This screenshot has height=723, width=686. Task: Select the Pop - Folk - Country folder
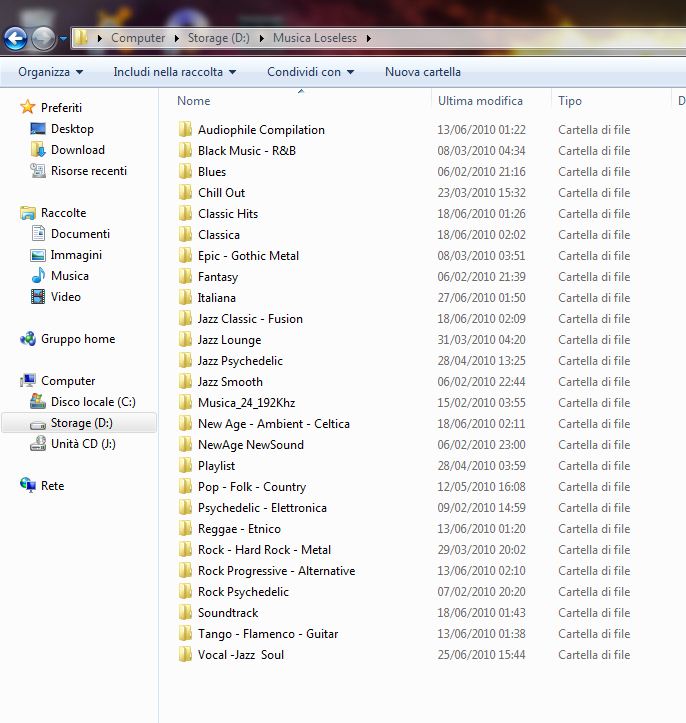tap(252, 486)
